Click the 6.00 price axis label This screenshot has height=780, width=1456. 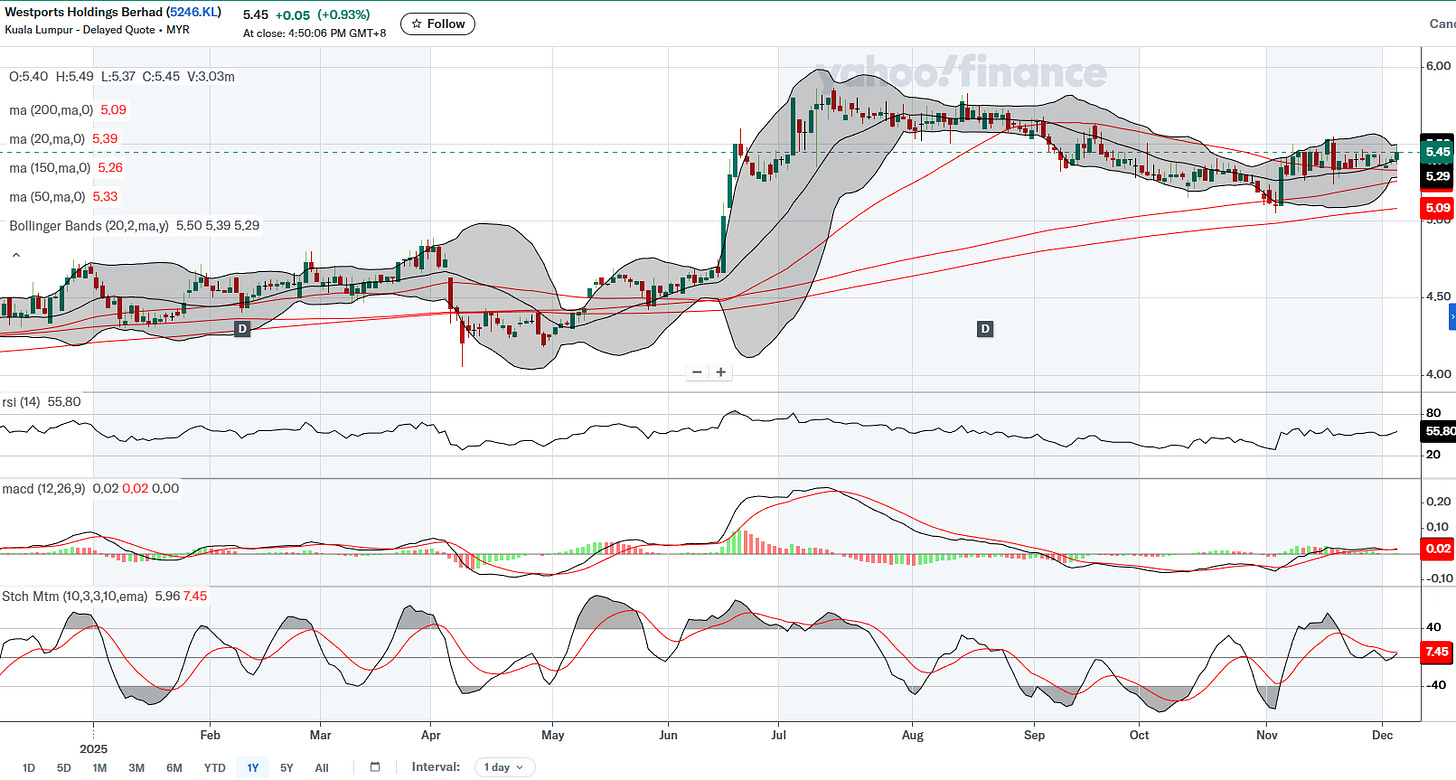click(1437, 67)
